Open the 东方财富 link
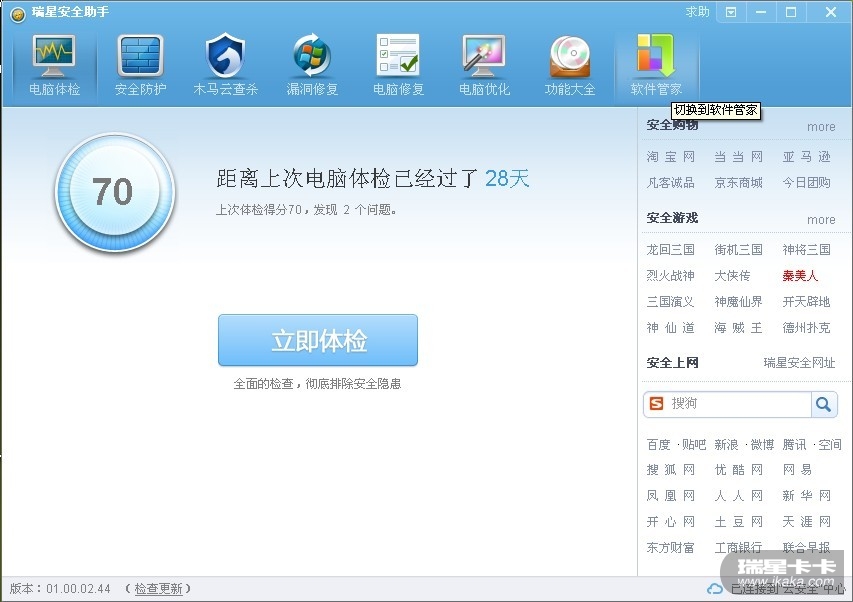The height and width of the screenshot is (602, 853). tap(670, 548)
